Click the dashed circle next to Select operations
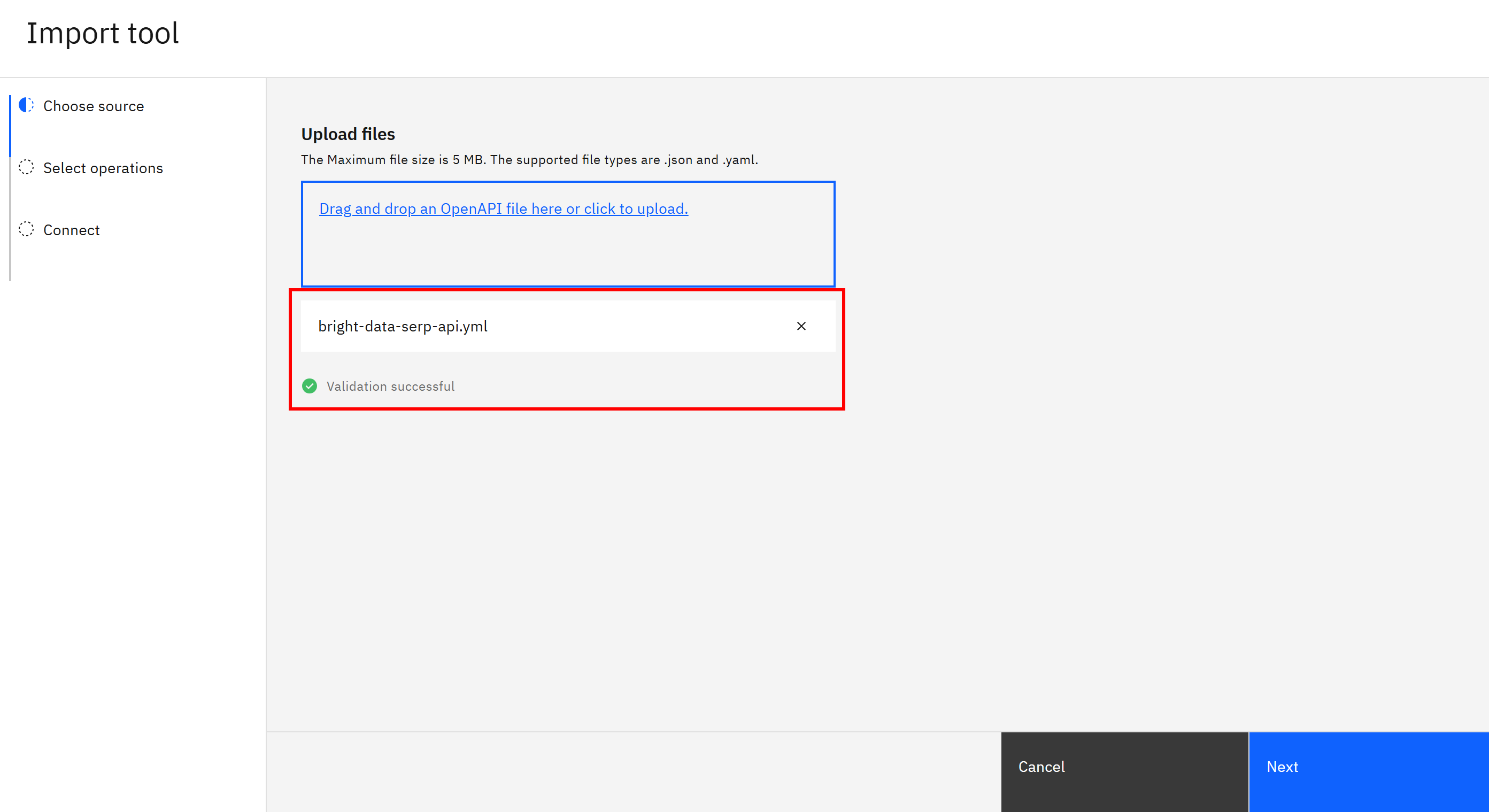Image resolution: width=1489 pixels, height=812 pixels. (x=26, y=168)
